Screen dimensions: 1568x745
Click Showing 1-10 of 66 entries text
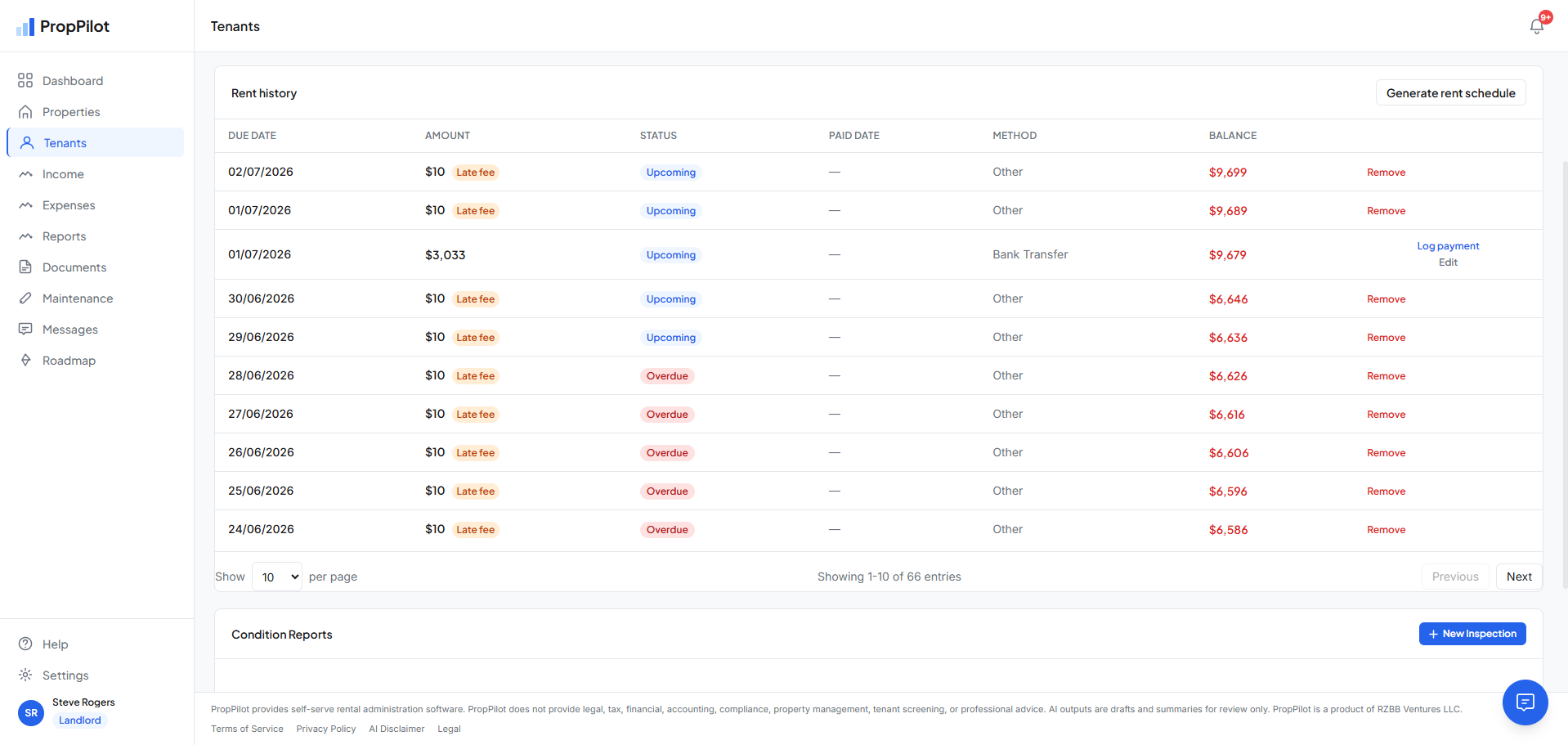(889, 577)
